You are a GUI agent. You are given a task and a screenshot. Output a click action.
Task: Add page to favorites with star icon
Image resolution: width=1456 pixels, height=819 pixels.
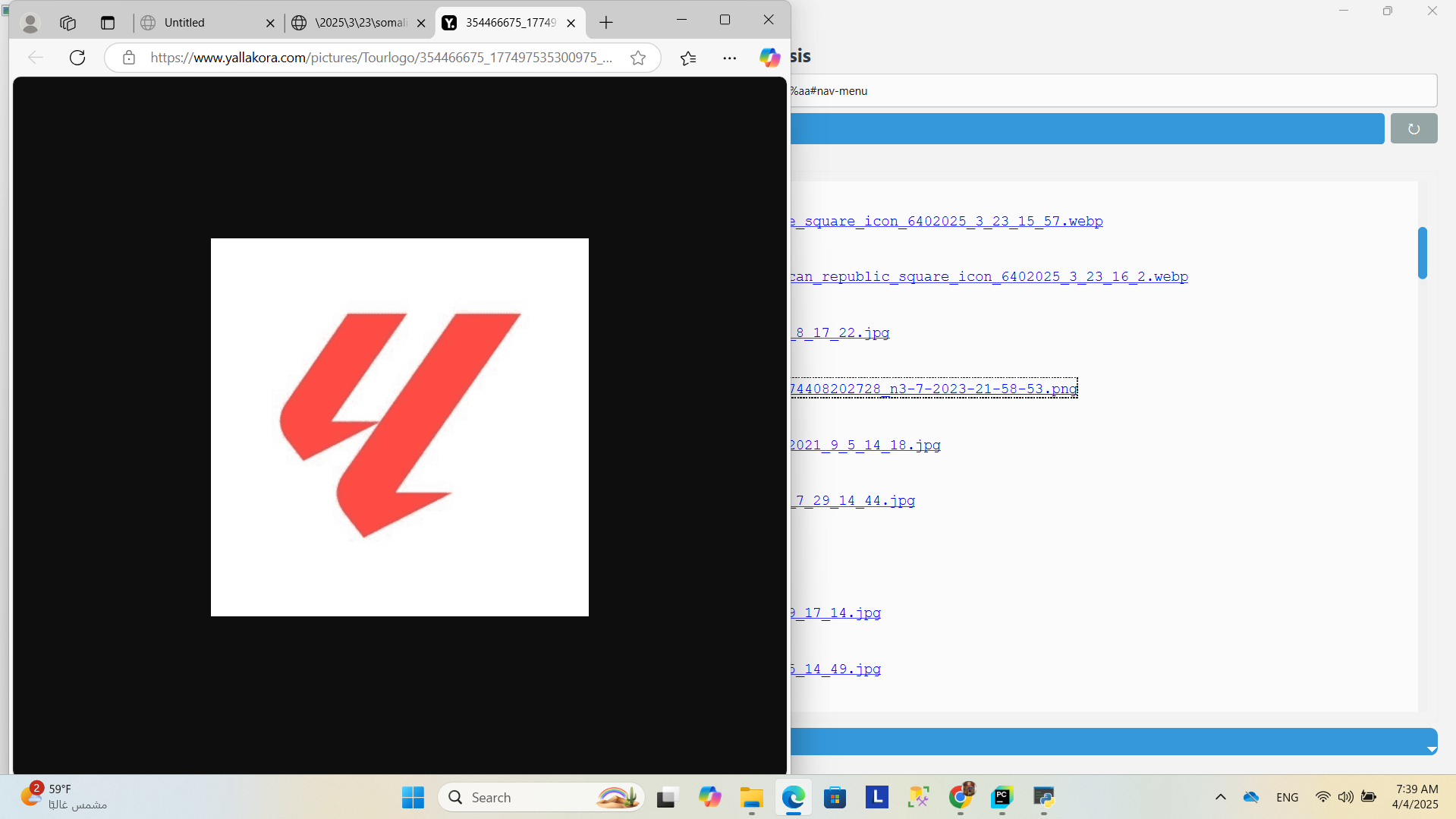tap(638, 58)
